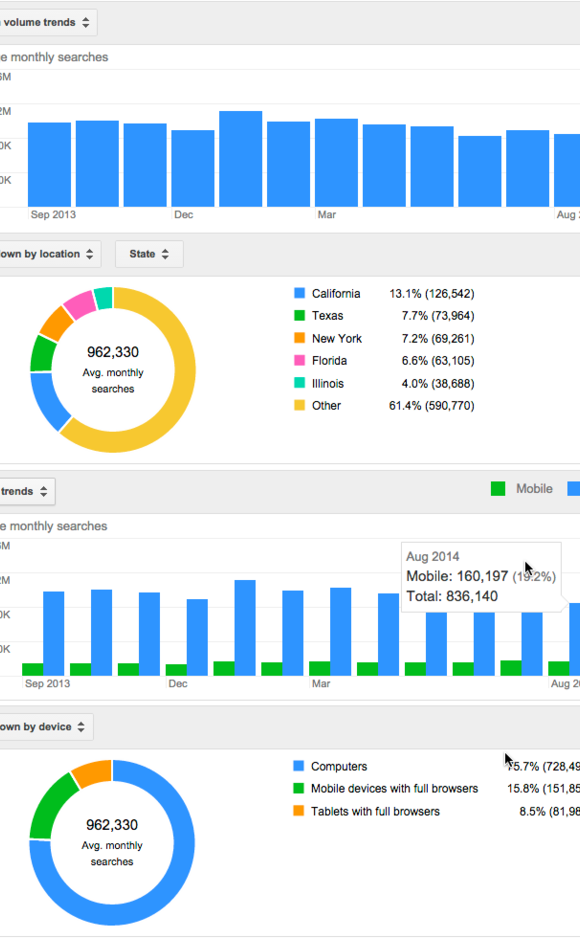Click the Mar blue total bar in mobile chart
580x938 pixels.
[x=341, y=632]
